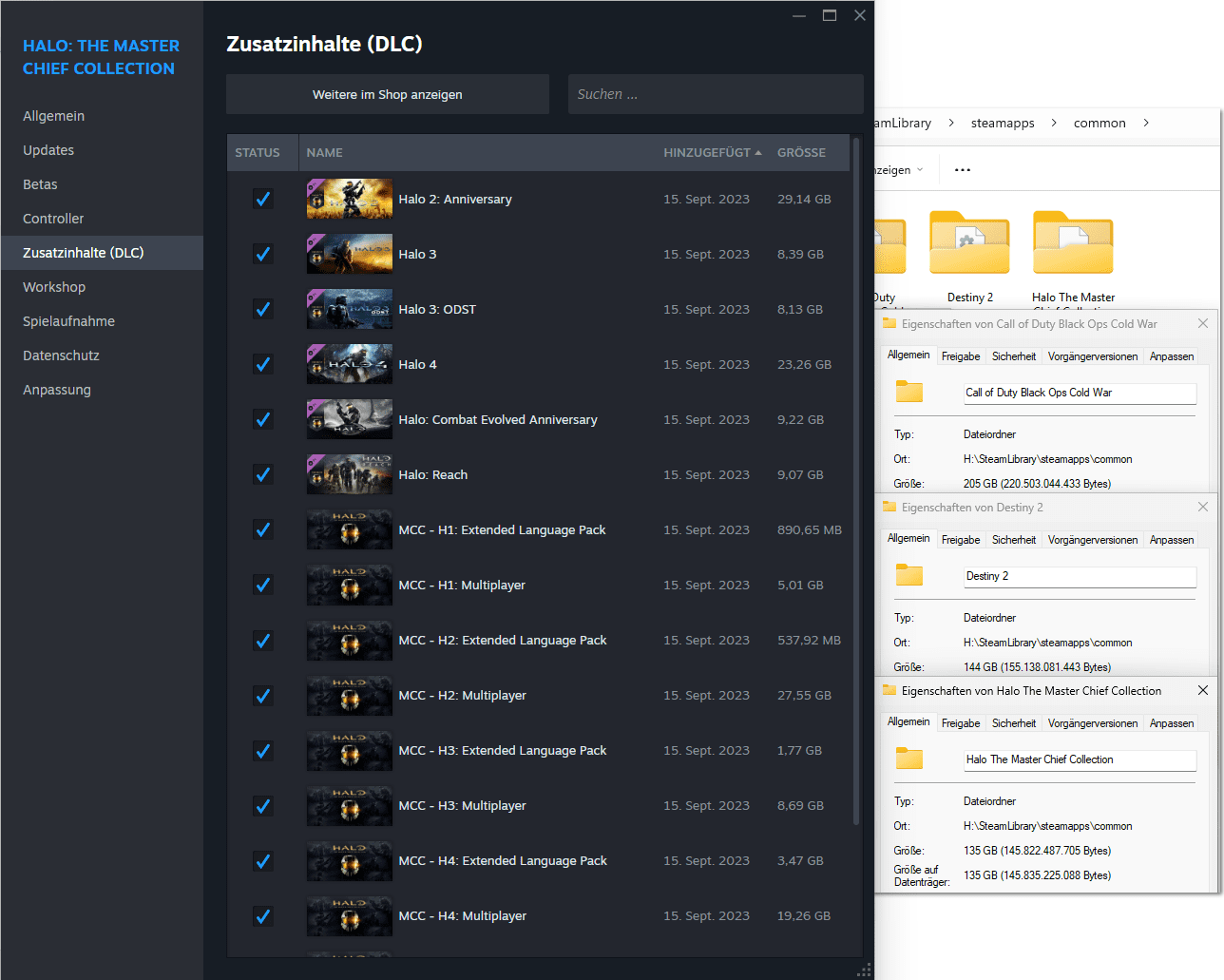Viewport: 1224px width, 980px height.
Task: Click Weitere im Shop anzeigen button
Action: pyautogui.click(x=388, y=94)
